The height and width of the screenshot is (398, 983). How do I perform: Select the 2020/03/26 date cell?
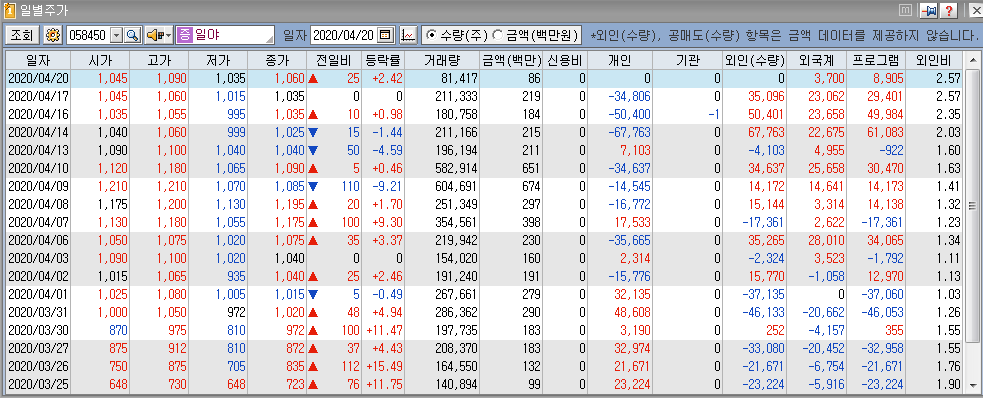pos(38,366)
